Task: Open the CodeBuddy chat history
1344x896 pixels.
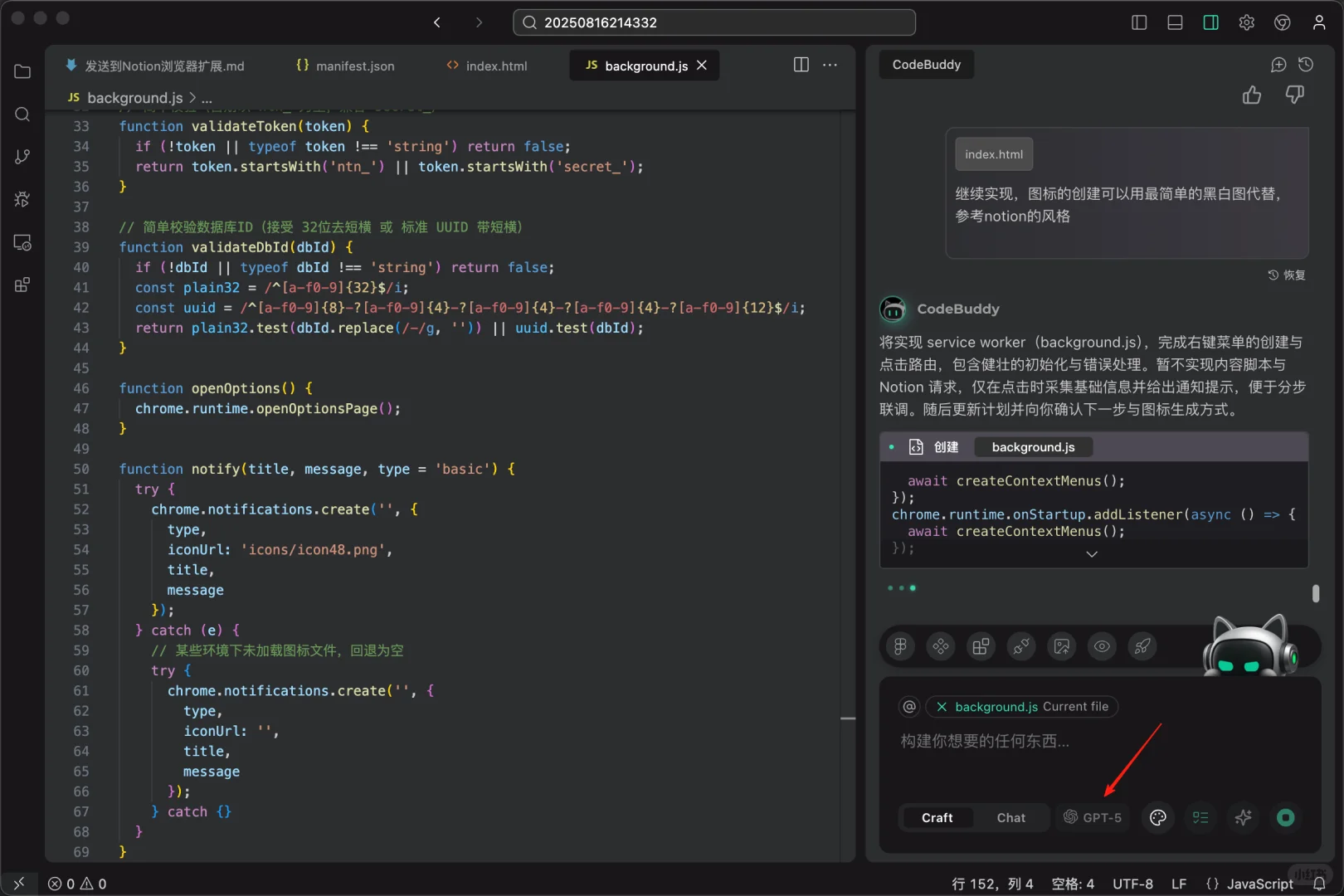Action: [1306, 65]
